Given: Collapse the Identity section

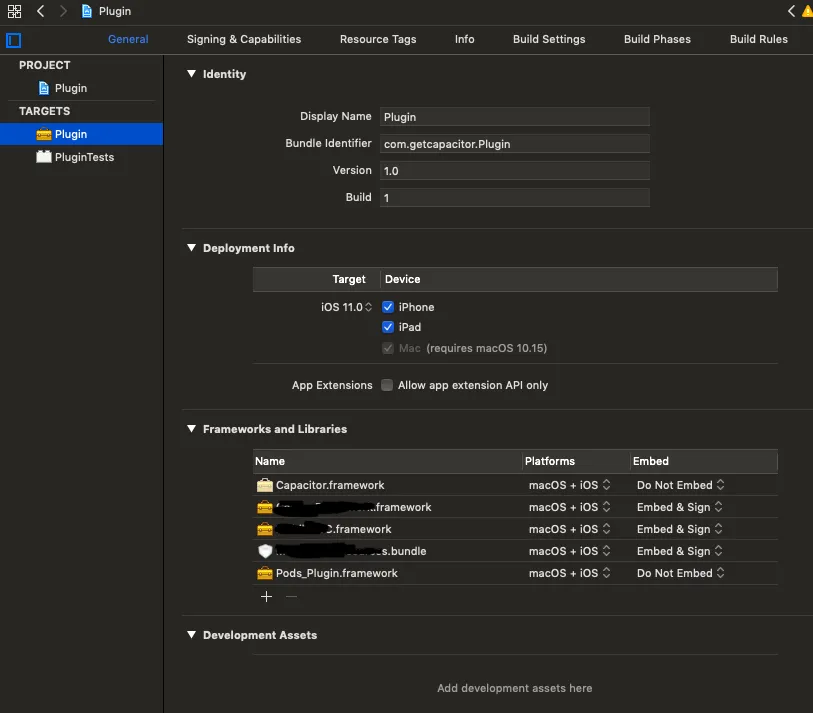Looking at the screenshot, I should tap(192, 74).
